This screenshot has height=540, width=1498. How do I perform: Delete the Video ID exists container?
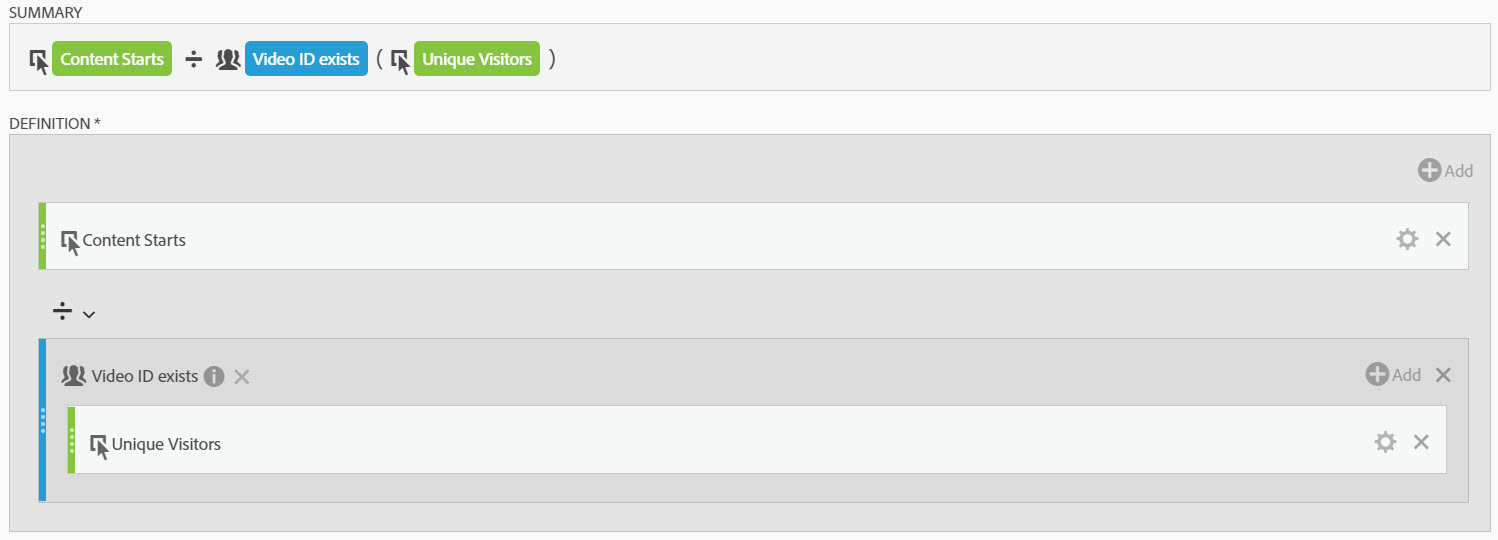click(x=1443, y=375)
